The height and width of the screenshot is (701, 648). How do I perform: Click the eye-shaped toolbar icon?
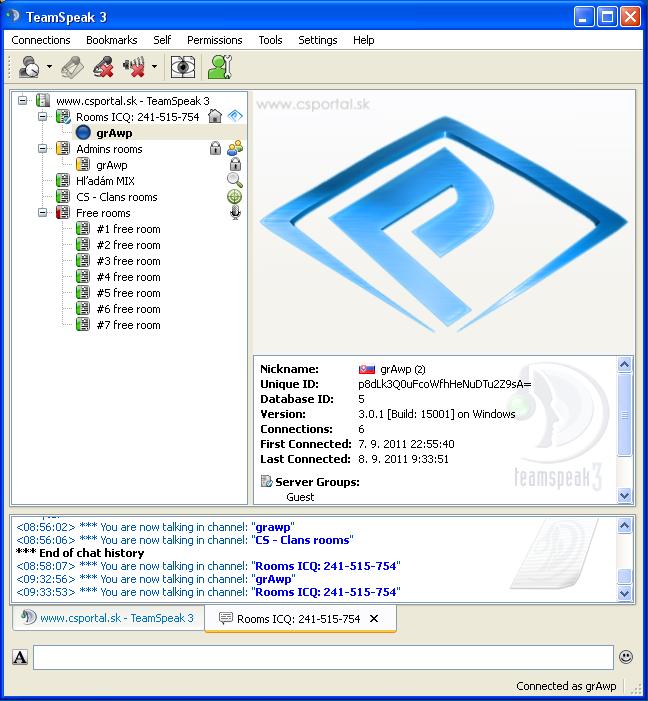coord(182,67)
